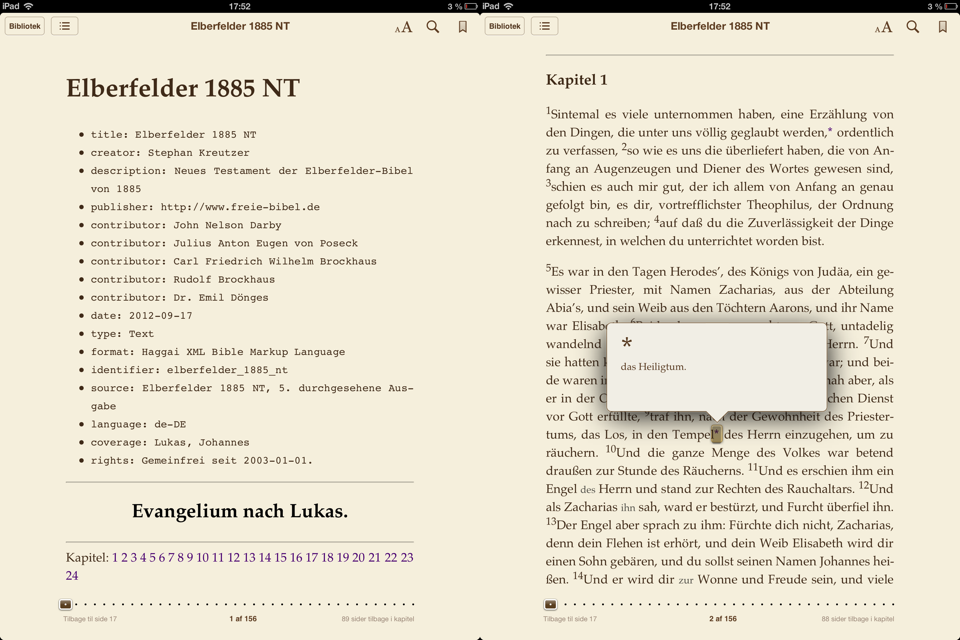Toggle bookmark on the left page
The image size is (960, 640).
click(462, 27)
